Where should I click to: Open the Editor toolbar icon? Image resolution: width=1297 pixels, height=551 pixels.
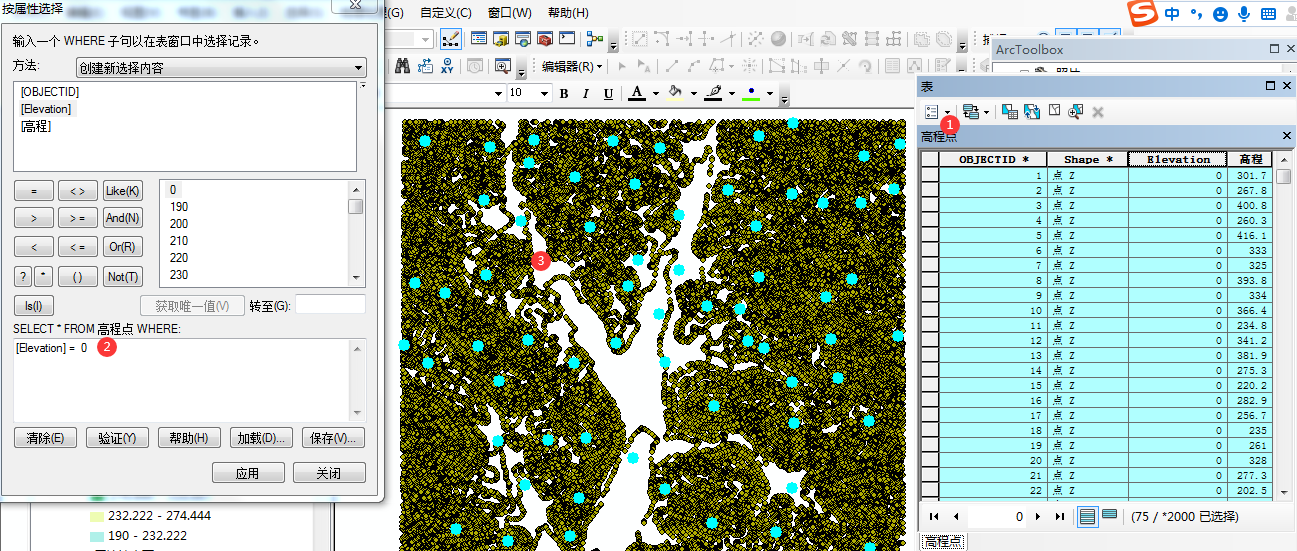(451, 39)
